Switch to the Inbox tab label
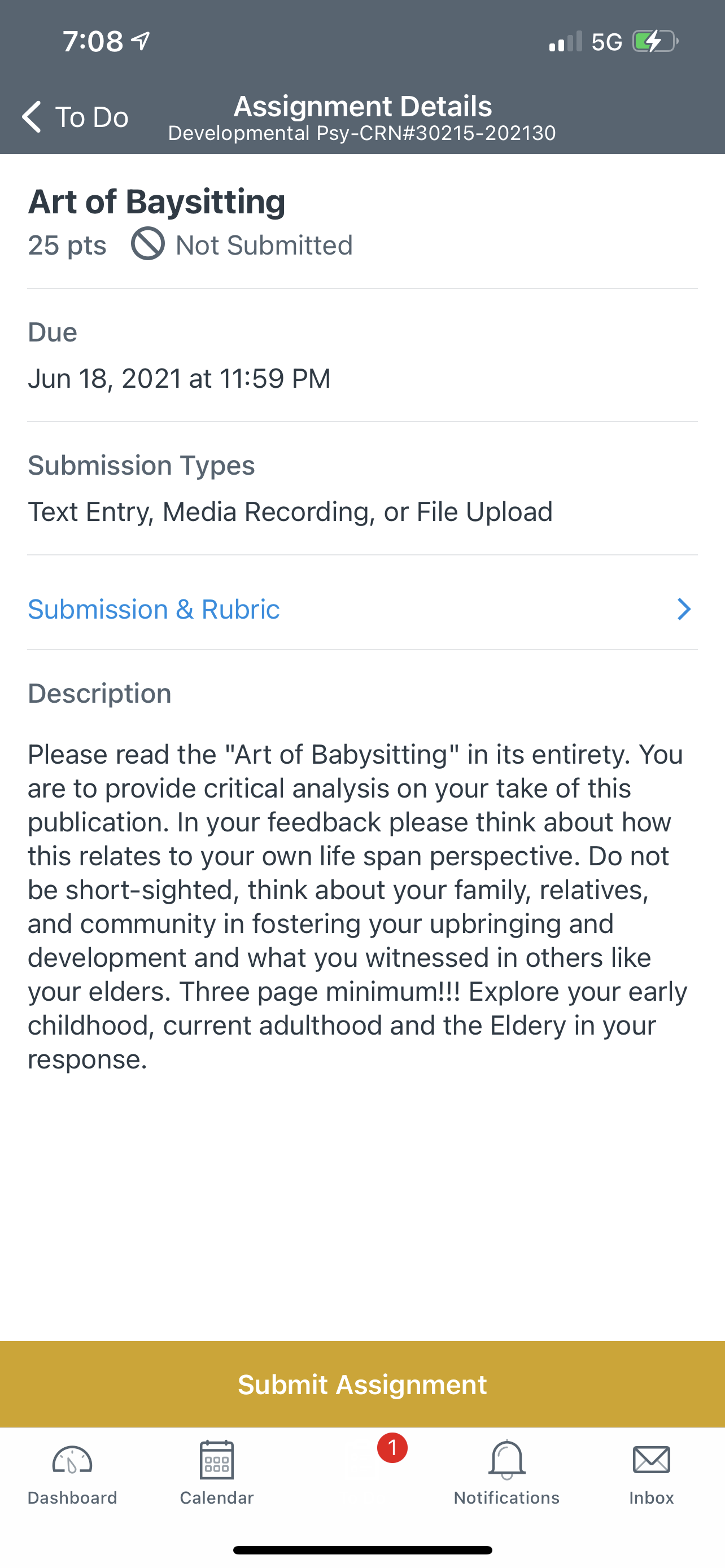 click(x=652, y=1498)
